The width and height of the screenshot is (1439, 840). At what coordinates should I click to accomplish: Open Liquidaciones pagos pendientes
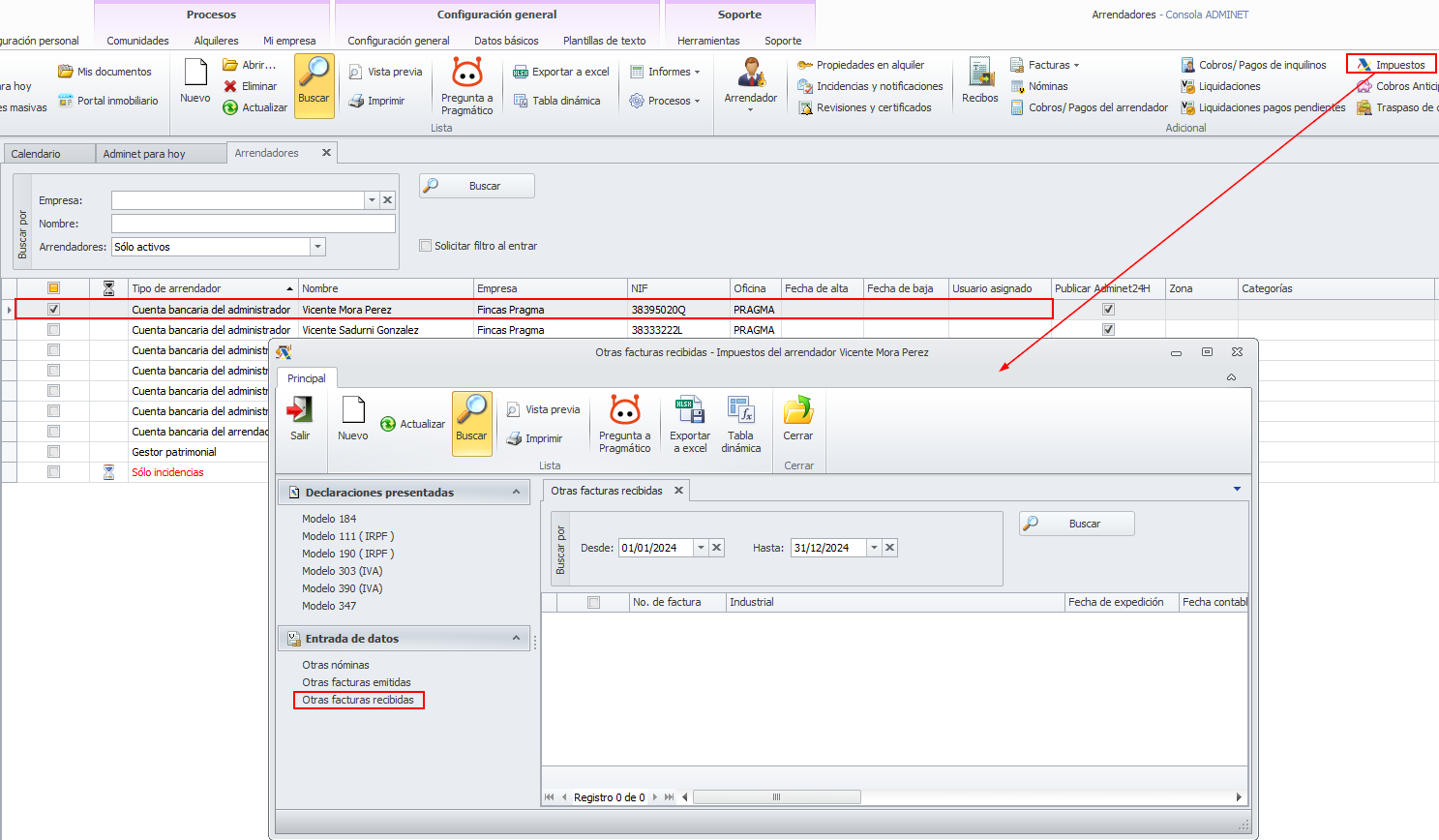(1263, 107)
